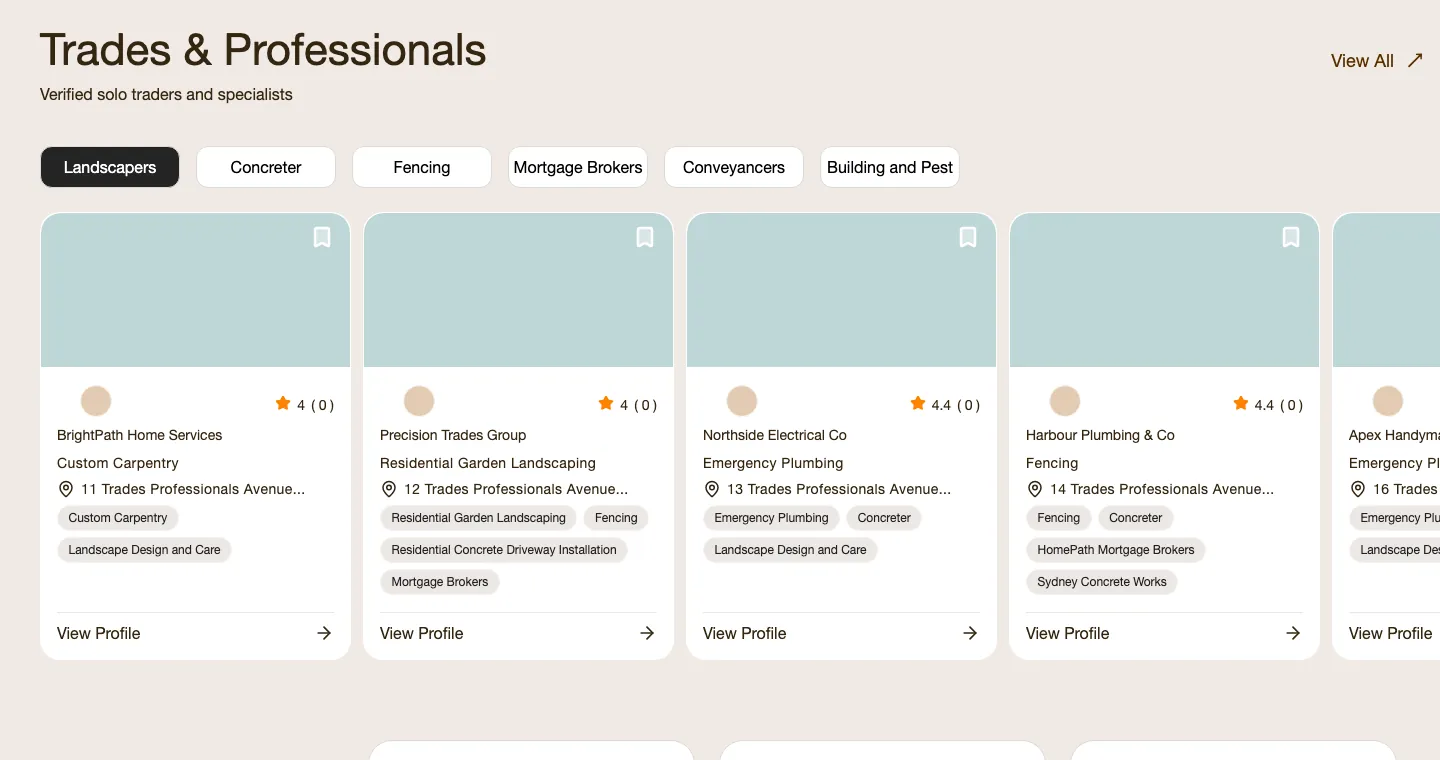Open the Building and Pest tab

pyautogui.click(x=890, y=167)
